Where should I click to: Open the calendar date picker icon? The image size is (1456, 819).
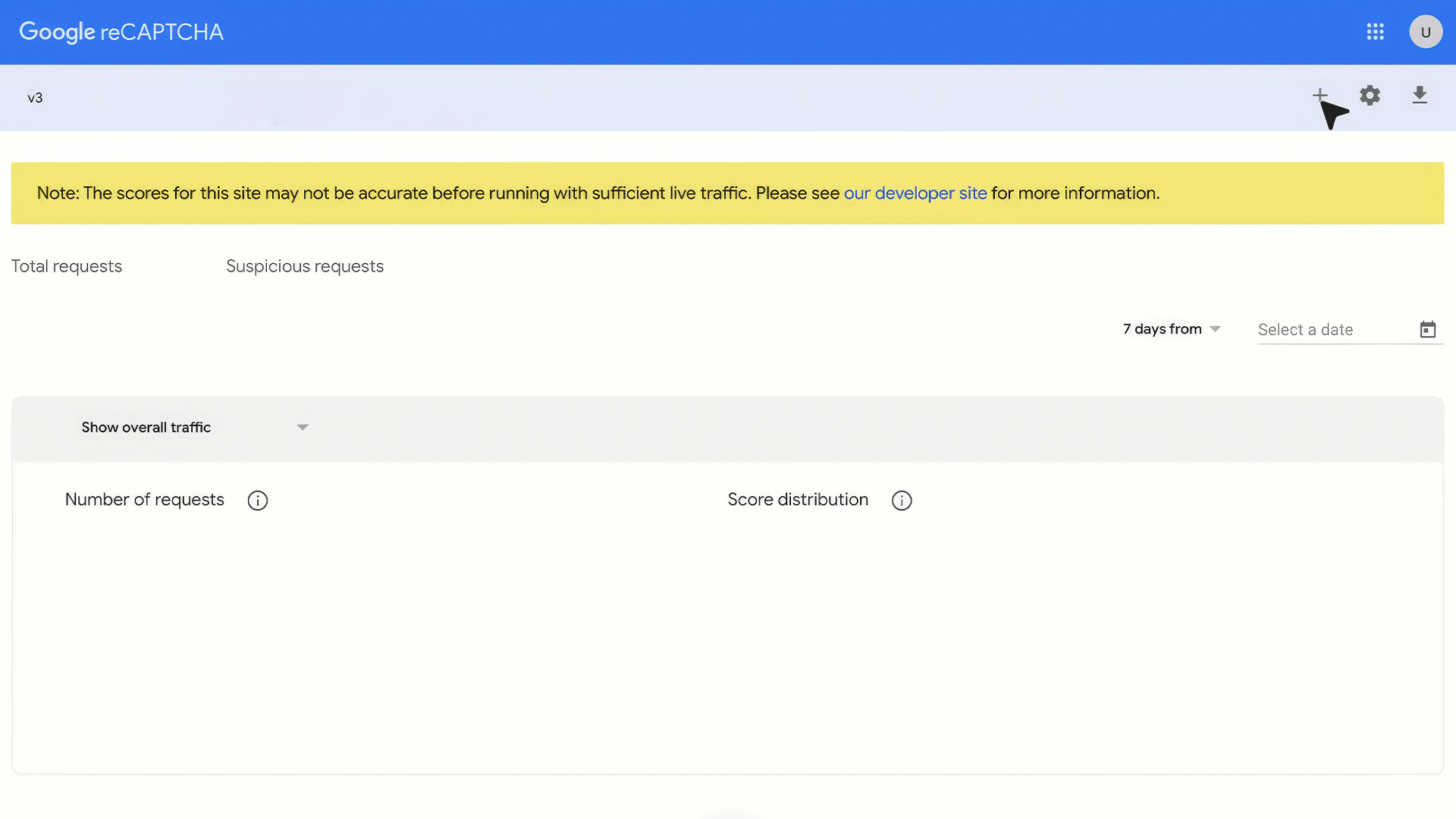(1428, 329)
